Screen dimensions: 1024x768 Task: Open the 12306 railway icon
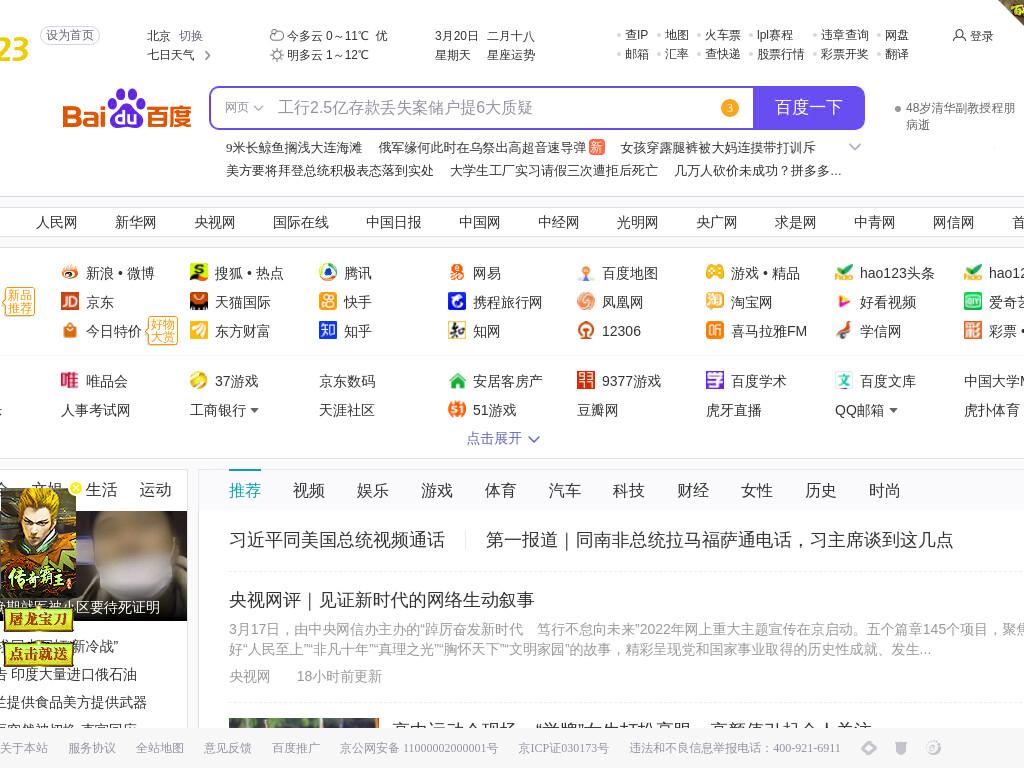point(586,330)
